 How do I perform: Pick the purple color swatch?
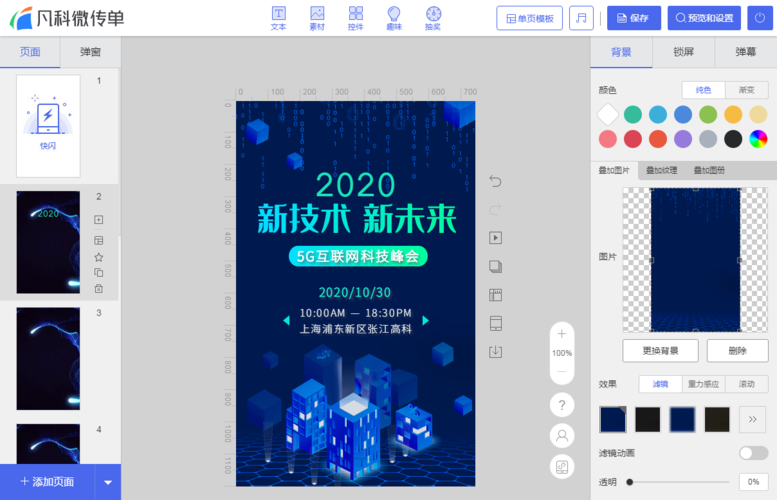683,139
